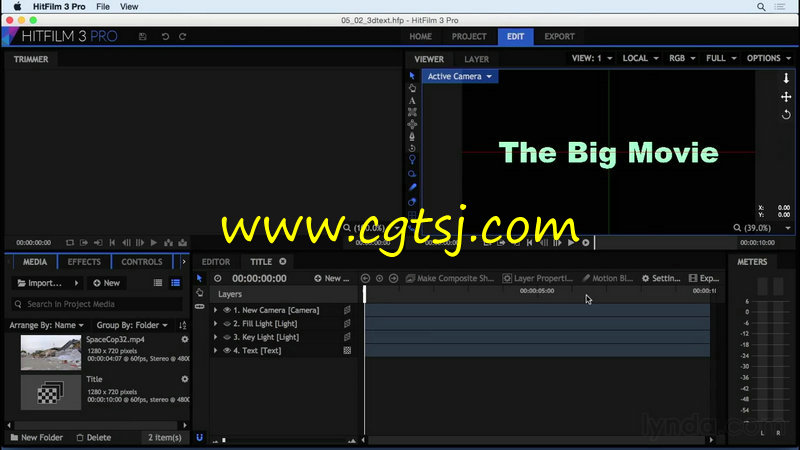The width and height of the screenshot is (800, 450).
Task: Click the Undo icon in header
Action: click(x=165, y=37)
